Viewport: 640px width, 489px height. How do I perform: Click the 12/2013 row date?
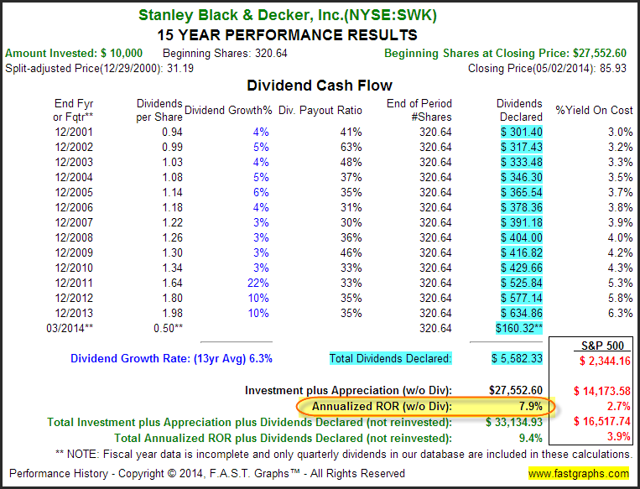74,313
